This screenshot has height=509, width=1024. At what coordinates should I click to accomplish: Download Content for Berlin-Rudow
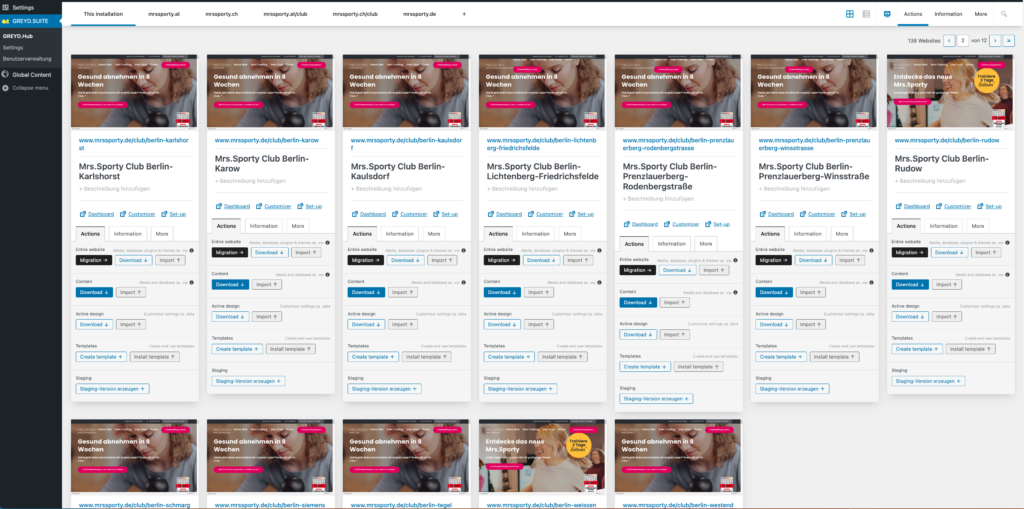(x=910, y=285)
